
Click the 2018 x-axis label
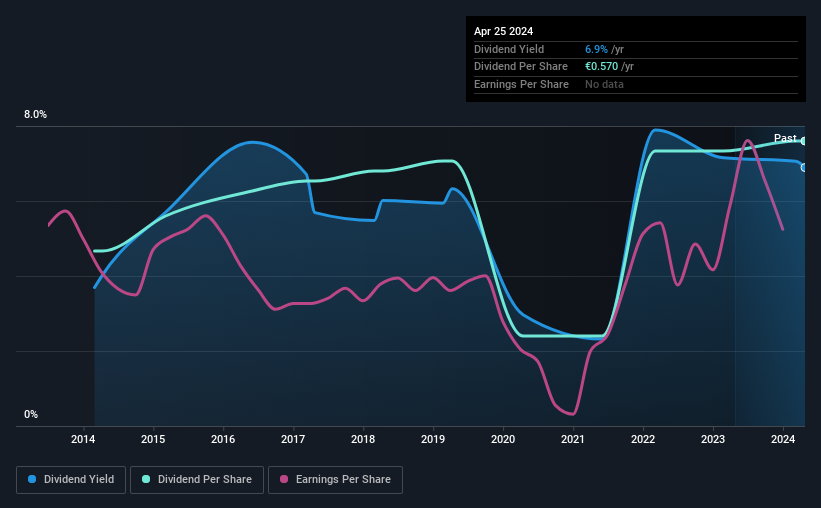tap(363, 439)
